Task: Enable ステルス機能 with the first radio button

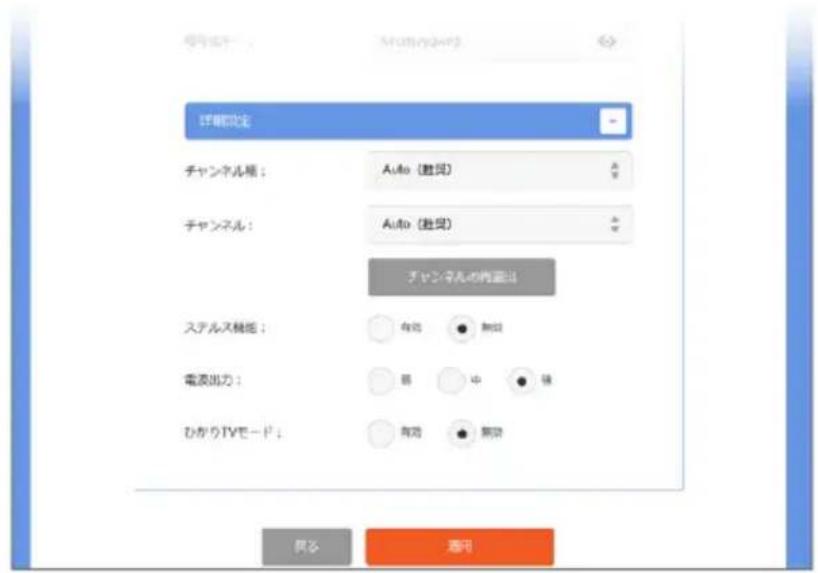Action: (380, 328)
